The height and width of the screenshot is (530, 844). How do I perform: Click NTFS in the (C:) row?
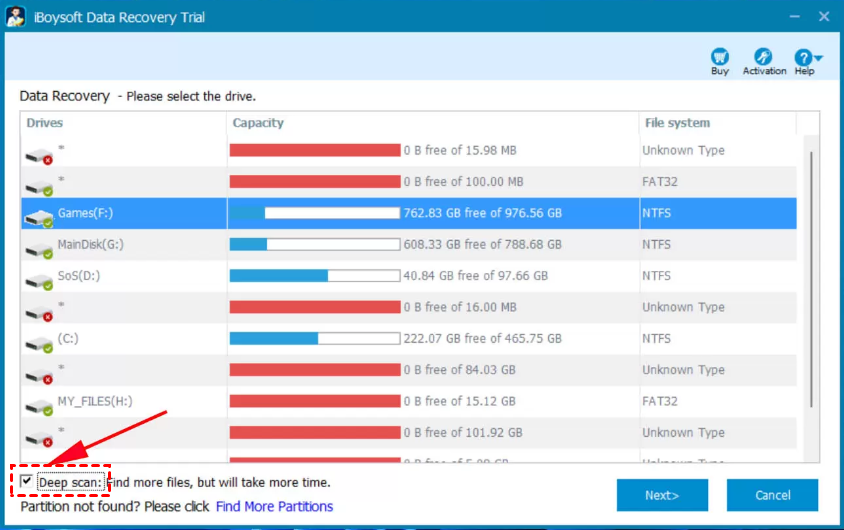(657, 338)
